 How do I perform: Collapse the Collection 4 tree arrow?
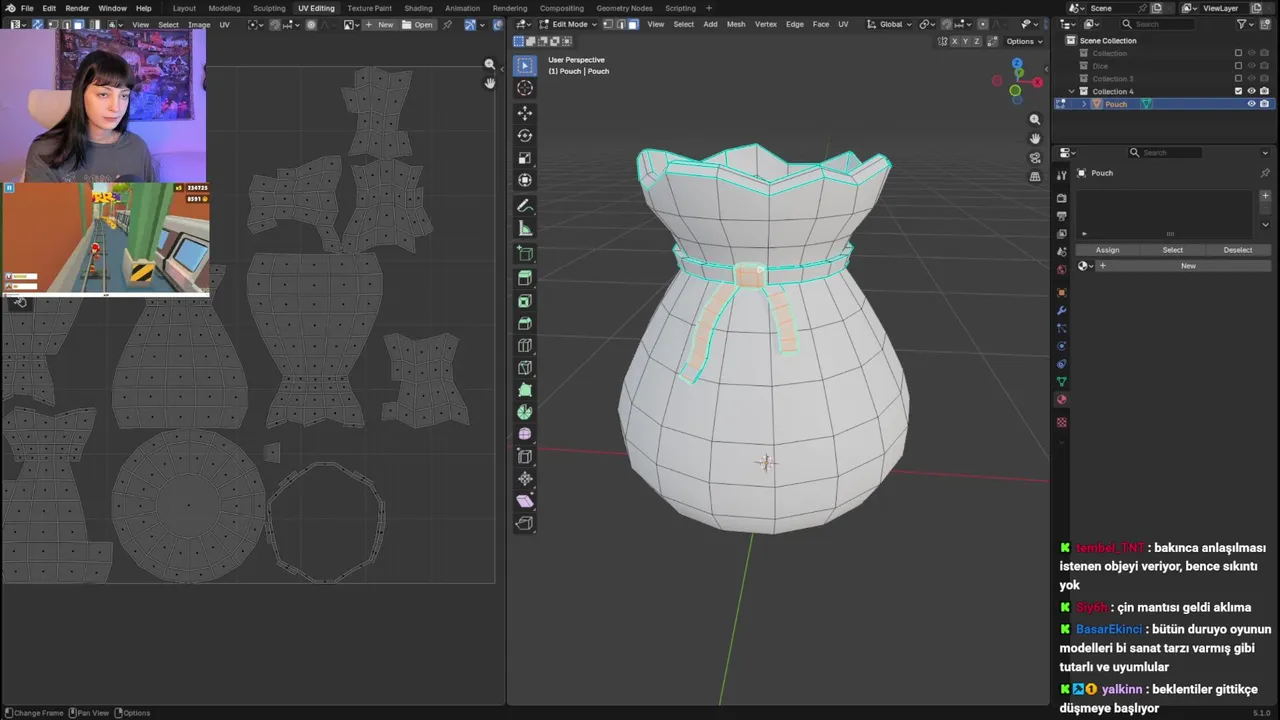pos(1072,91)
